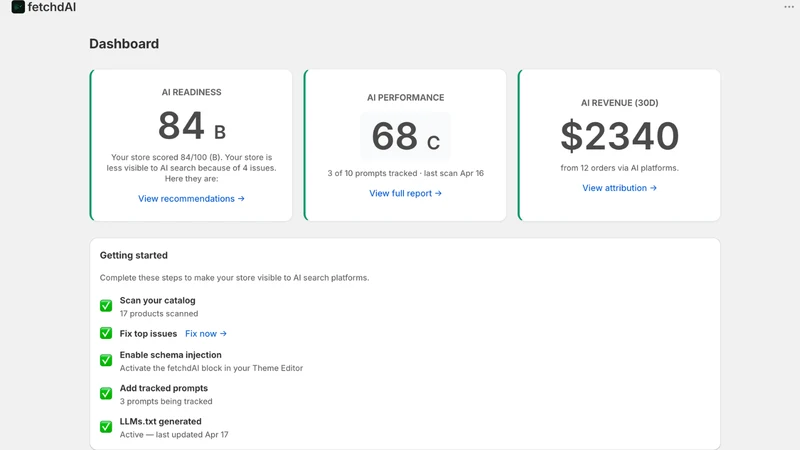
Task: Click 'Active — last updated Apr 17' text
Action: [174, 435]
